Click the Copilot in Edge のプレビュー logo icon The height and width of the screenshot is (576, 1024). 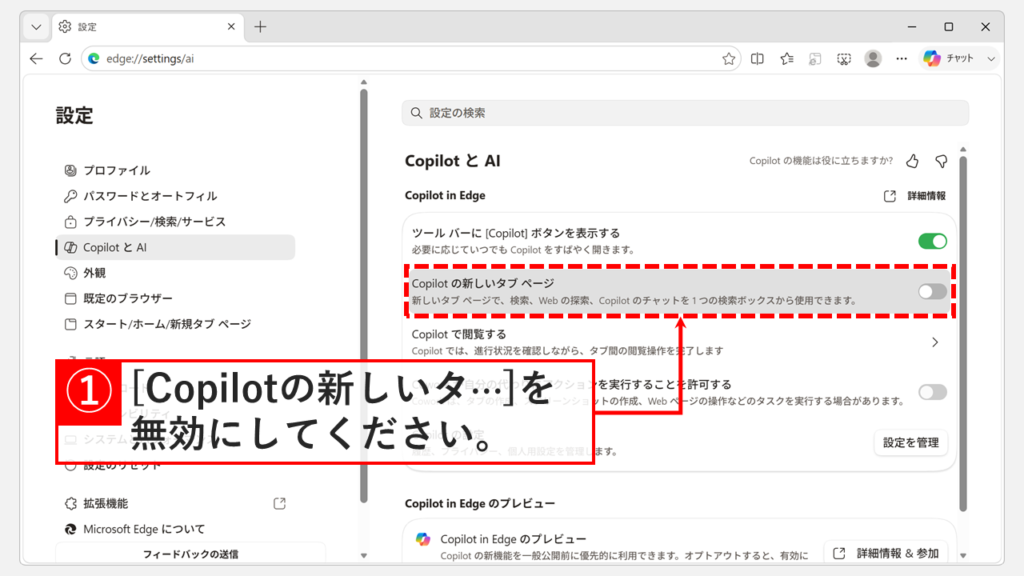click(x=423, y=539)
